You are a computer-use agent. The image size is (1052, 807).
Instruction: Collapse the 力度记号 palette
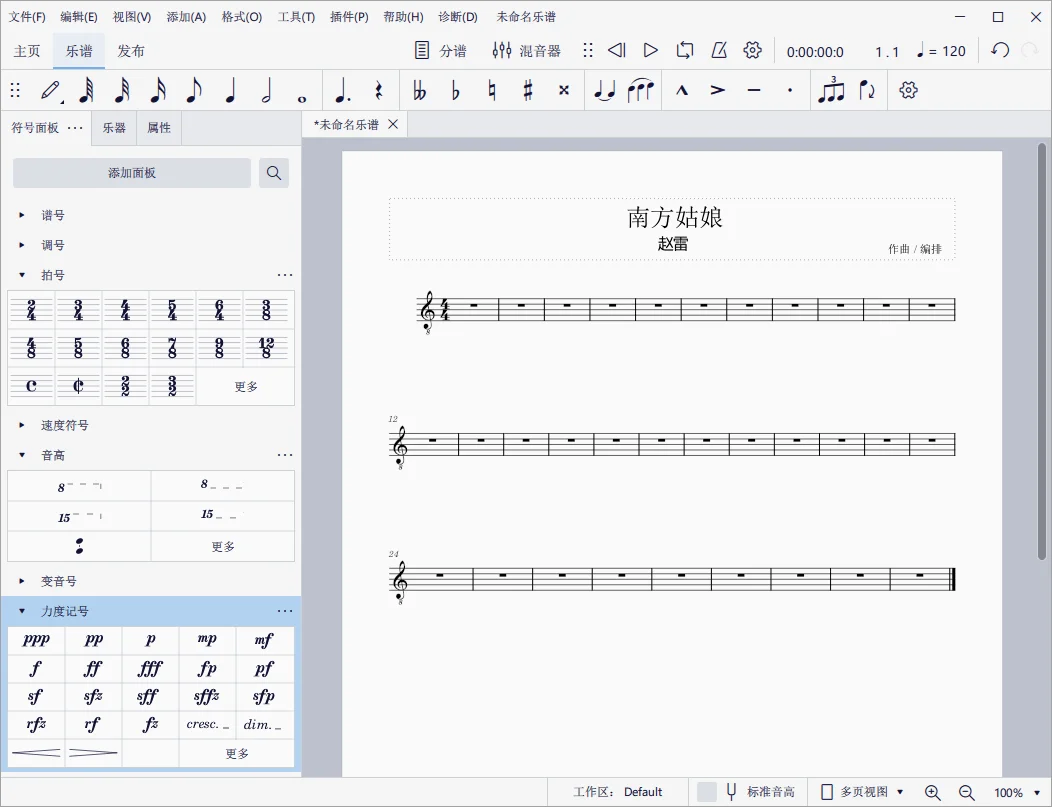[21, 611]
